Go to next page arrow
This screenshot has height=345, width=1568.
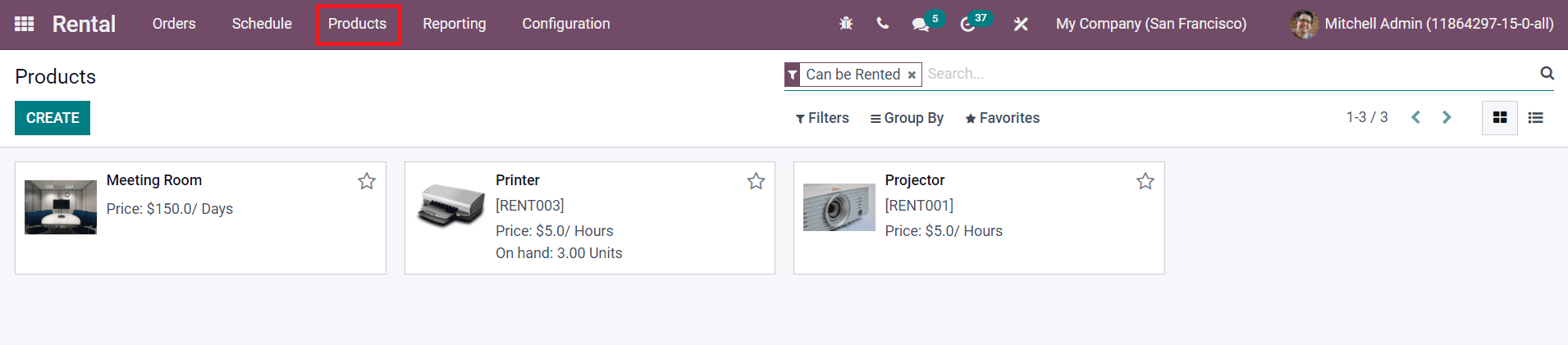coord(1447,117)
